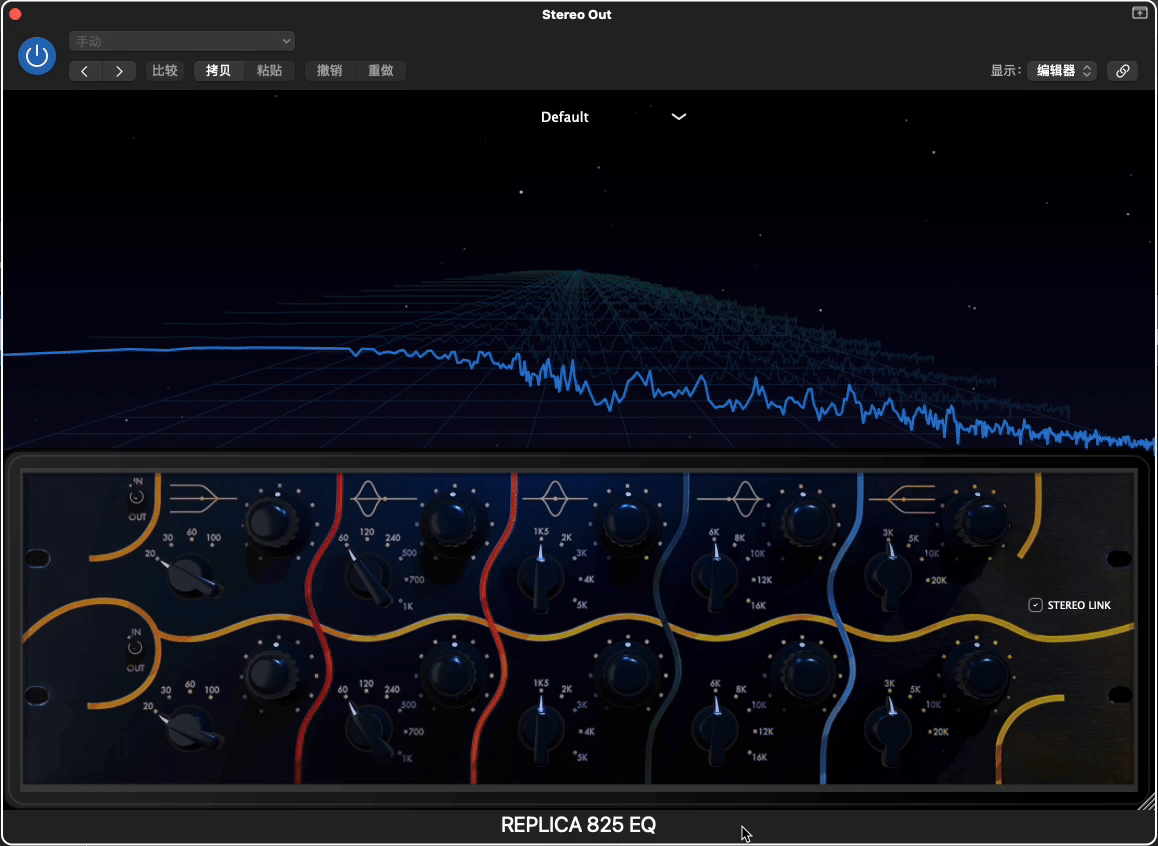Click the 重做 redo button
Viewport: 1158px width, 846px height.
(x=381, y=71)
